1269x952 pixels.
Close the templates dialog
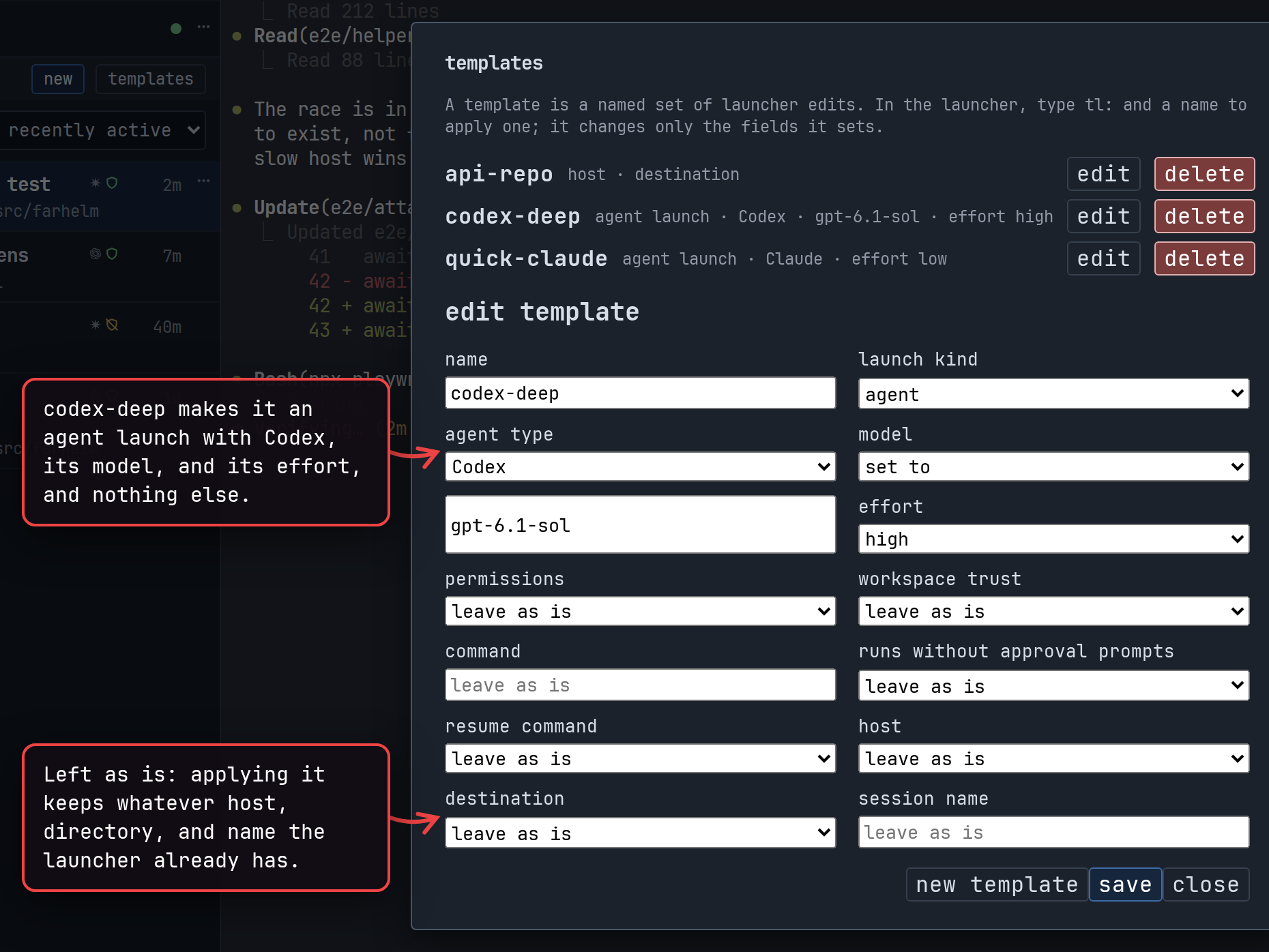click(x=1206, y=884)
